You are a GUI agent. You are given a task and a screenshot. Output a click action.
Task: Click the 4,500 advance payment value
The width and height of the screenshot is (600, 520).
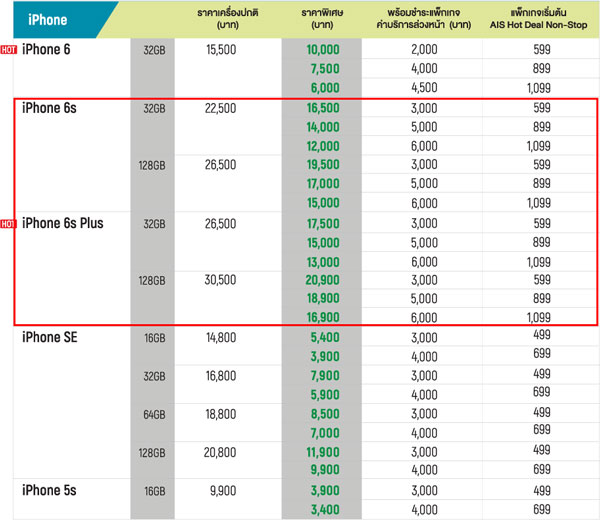pyautogui.click(x=424, y=87)
